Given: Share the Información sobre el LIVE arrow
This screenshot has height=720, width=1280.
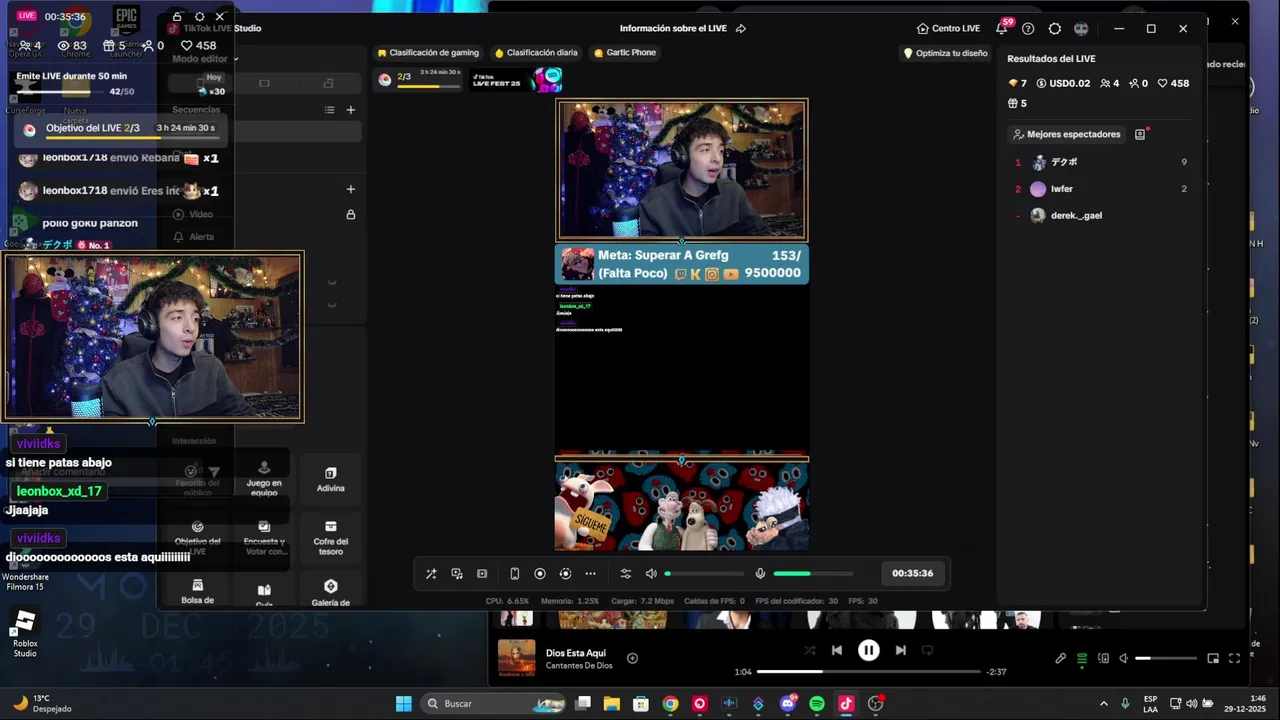Looking at the screenshot, I should point(741,29).
